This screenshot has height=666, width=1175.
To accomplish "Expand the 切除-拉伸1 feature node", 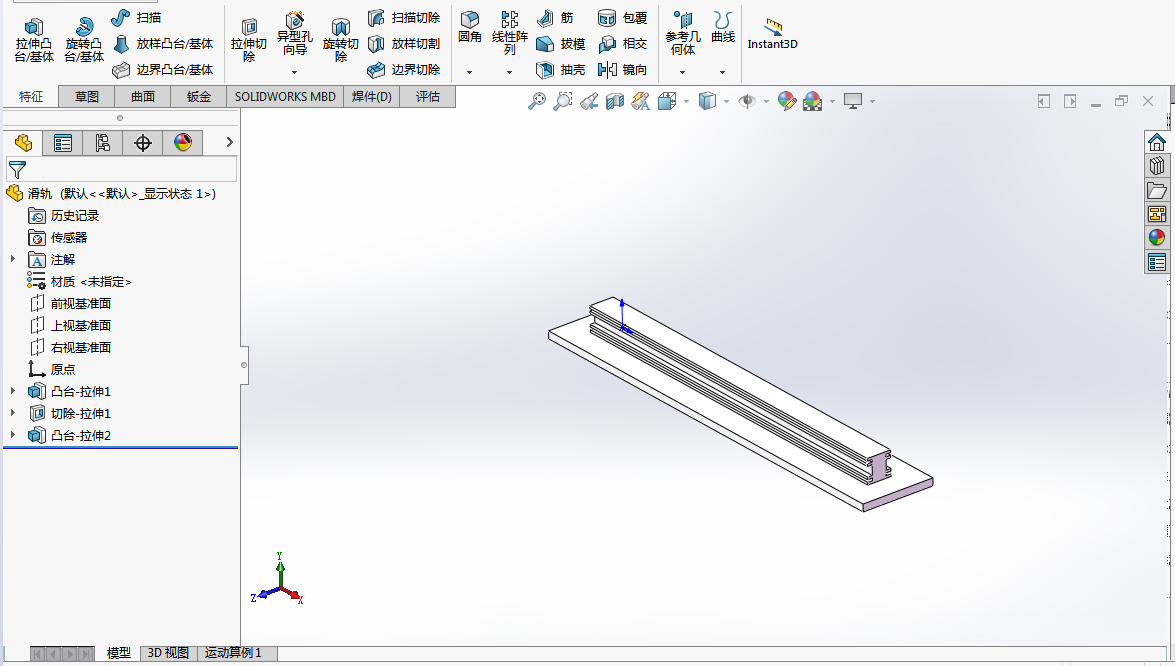I will pos(13,413).
